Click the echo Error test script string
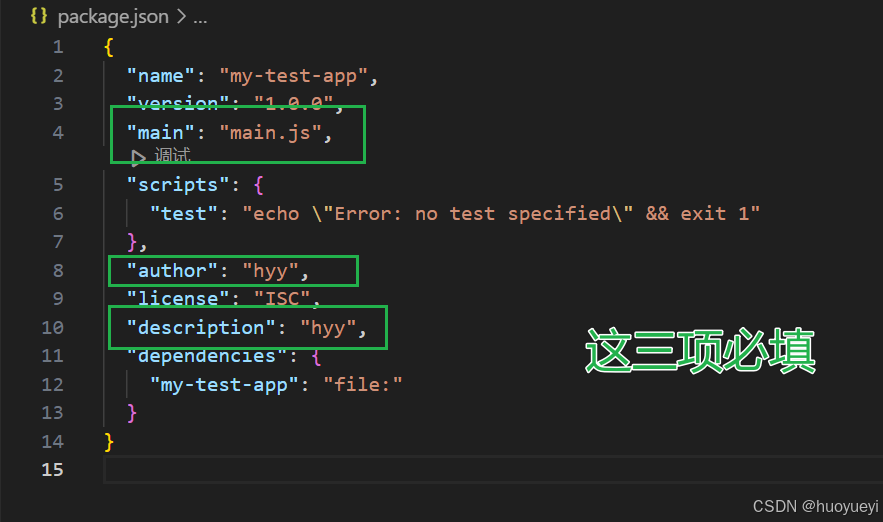This screenshot has width=883, height=522. [501, 214]
